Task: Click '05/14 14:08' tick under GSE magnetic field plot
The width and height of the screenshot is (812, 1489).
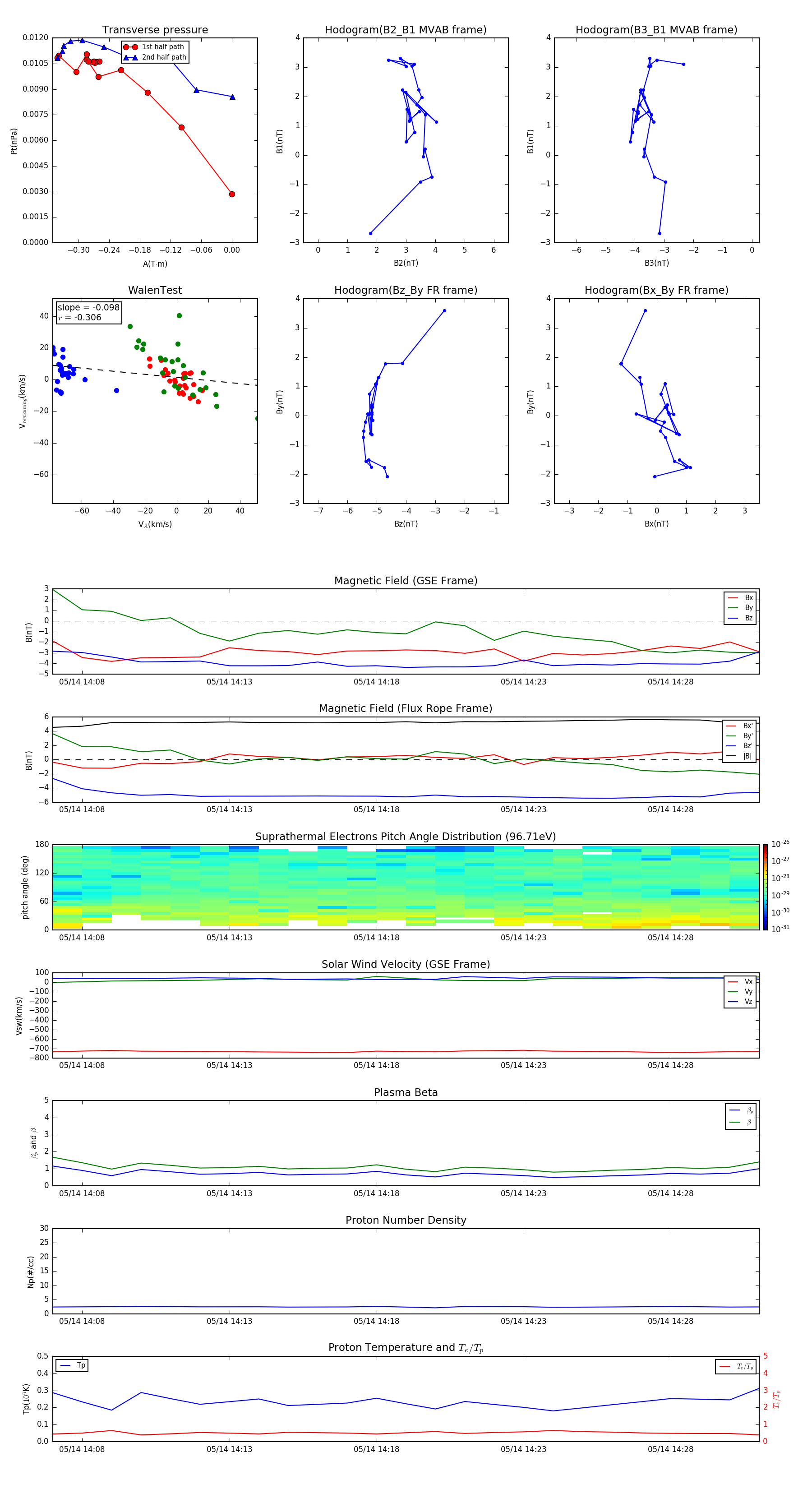Action: point(82,682)
